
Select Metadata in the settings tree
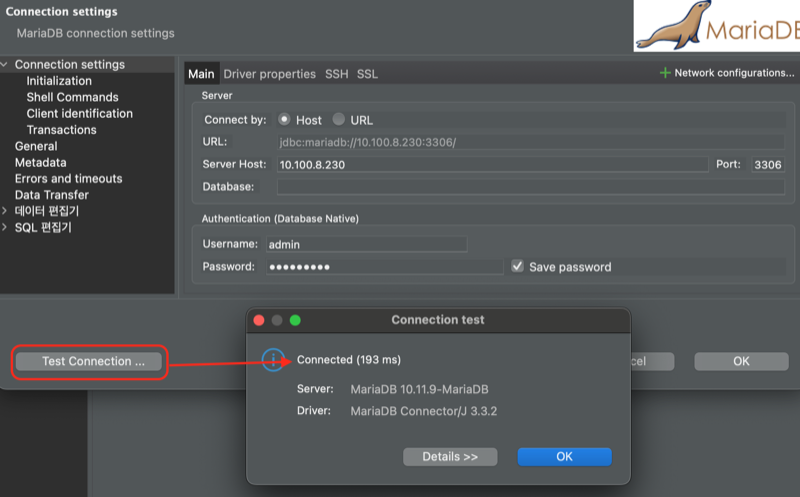pyautogui.click(x=41, y=163)
